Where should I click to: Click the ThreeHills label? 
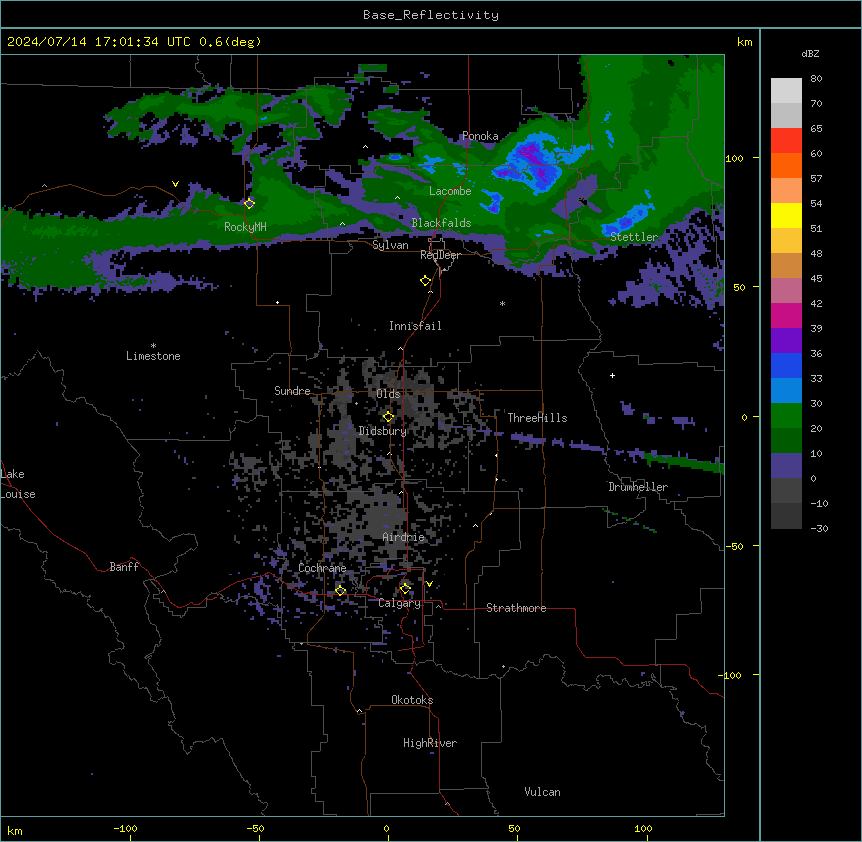coord(537,418)
